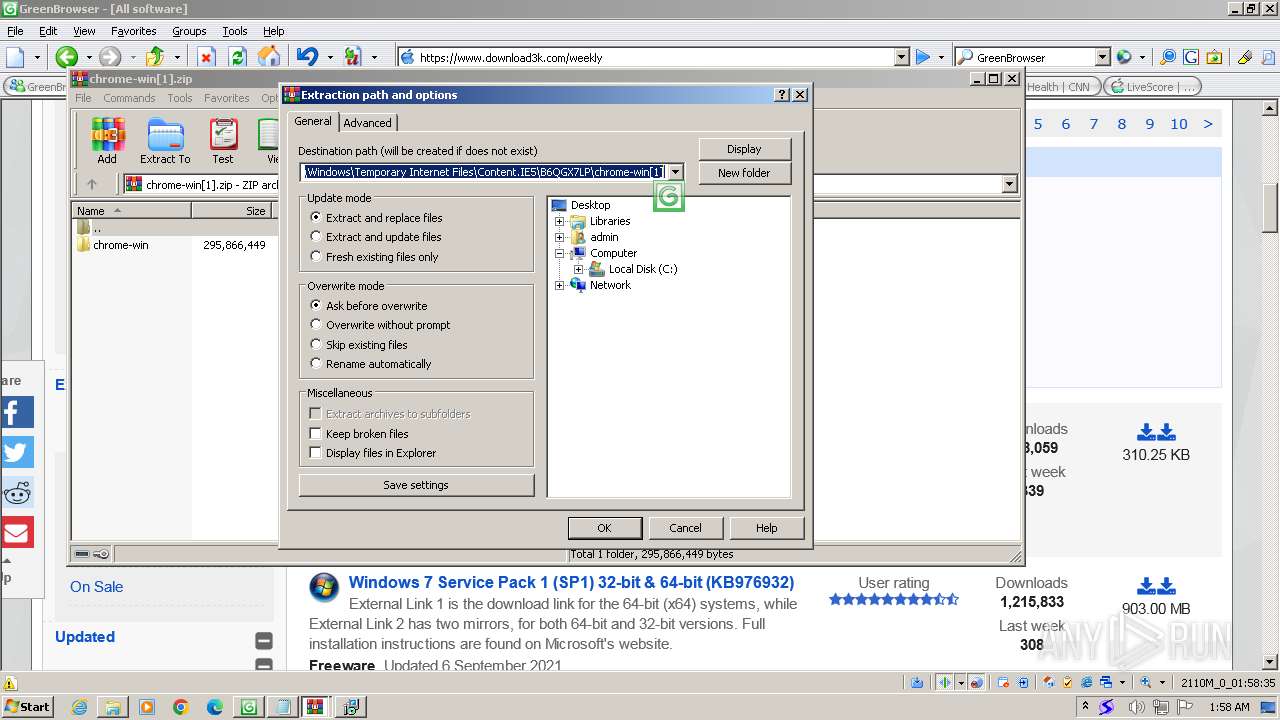Switch to the General tab
1280x720 pixels.
313,121
